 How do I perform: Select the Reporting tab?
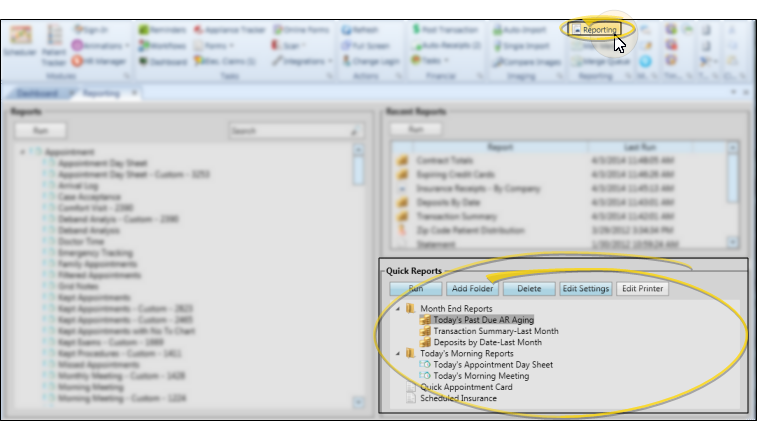102,93
